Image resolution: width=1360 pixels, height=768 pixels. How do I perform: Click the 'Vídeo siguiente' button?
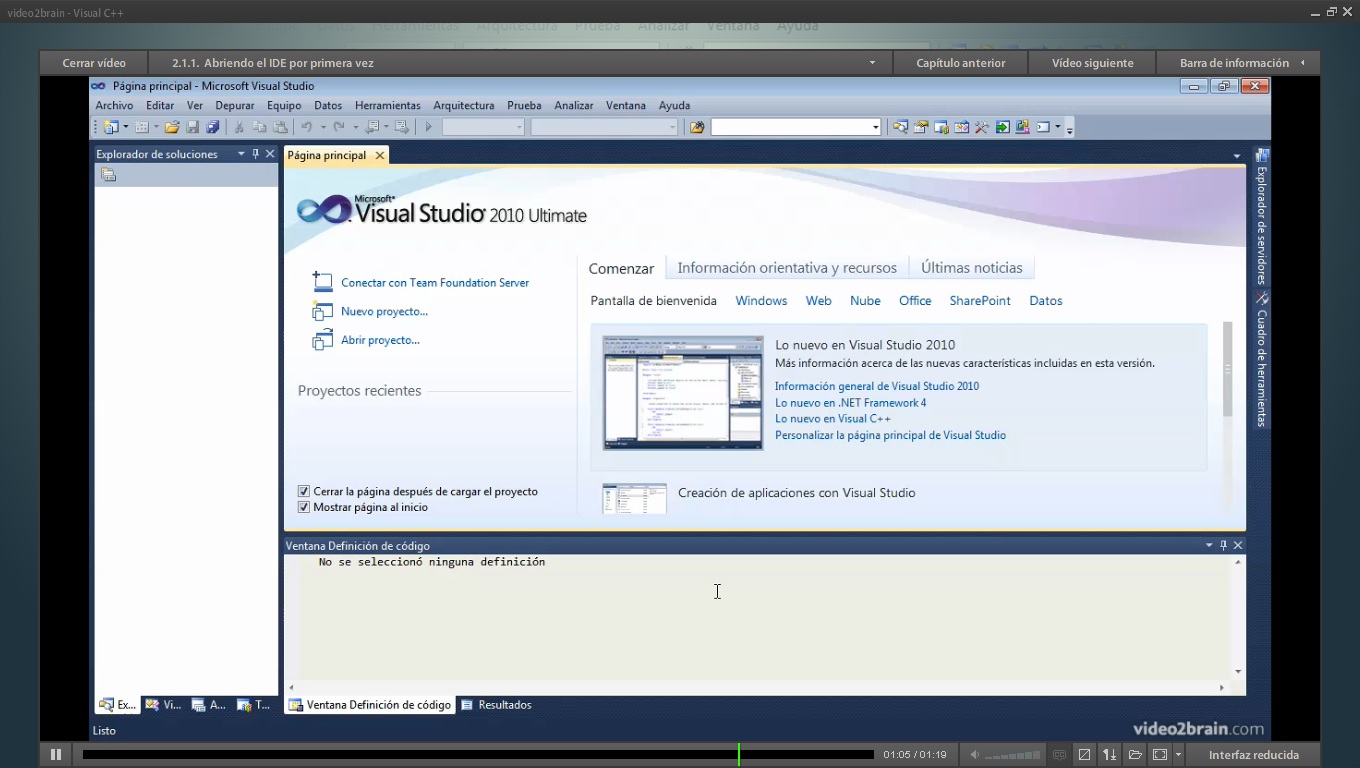(x=1092, y=63)
